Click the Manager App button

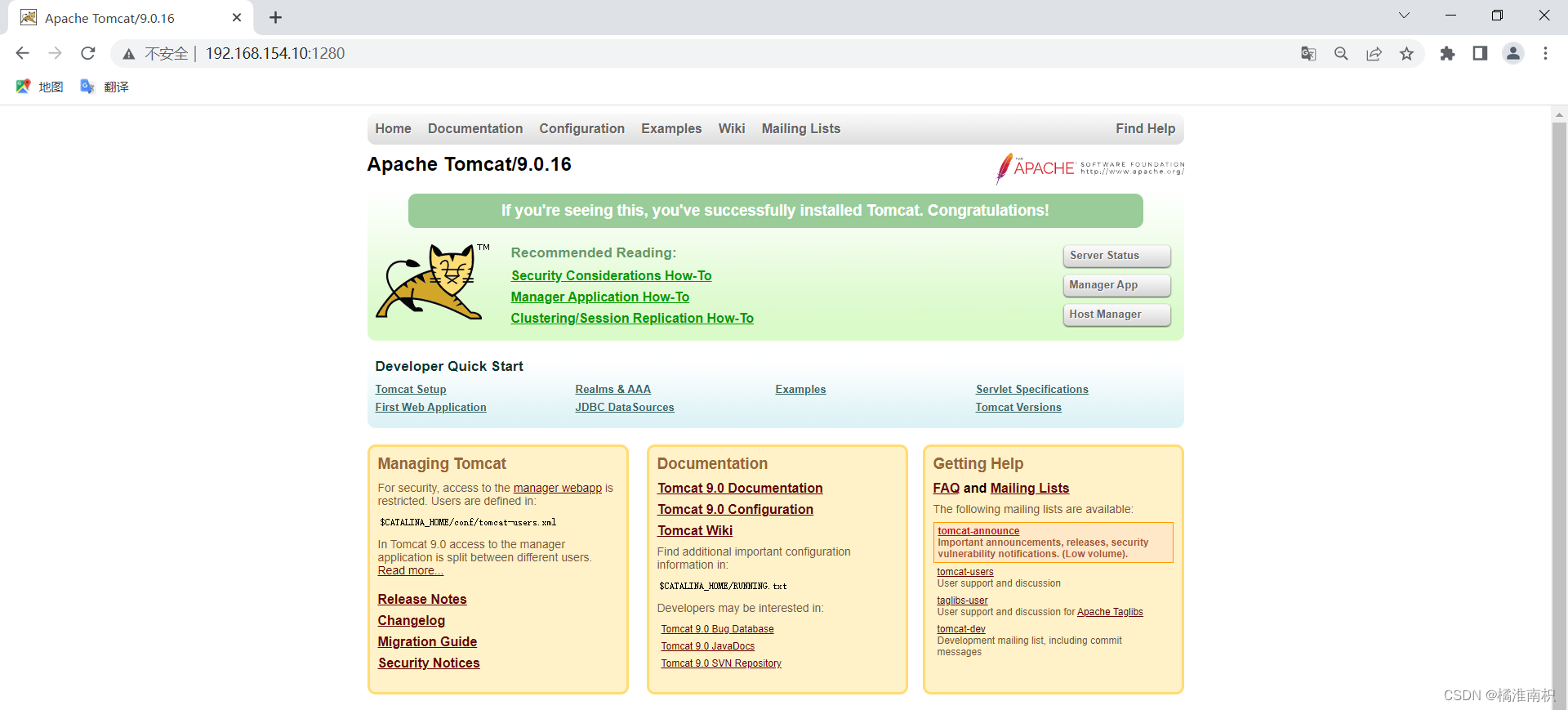pyautogui.click(x=1116, y=285)
